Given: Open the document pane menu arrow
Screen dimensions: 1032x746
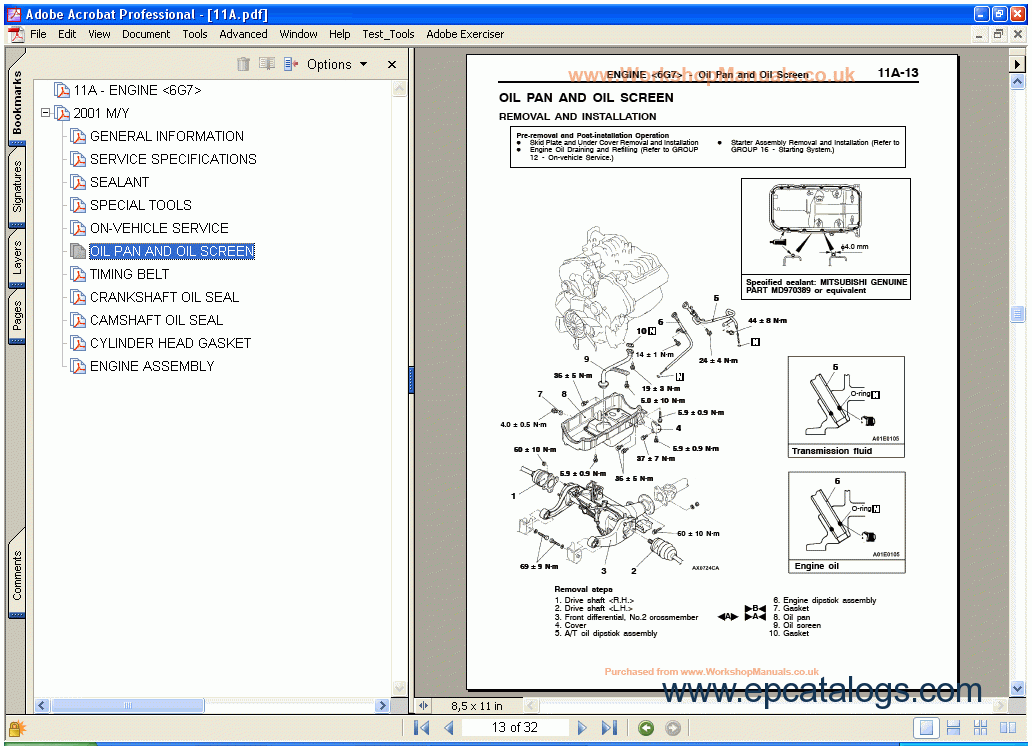Looking at the screenshot, I should pyautogui.click(x=1017, y=64).
